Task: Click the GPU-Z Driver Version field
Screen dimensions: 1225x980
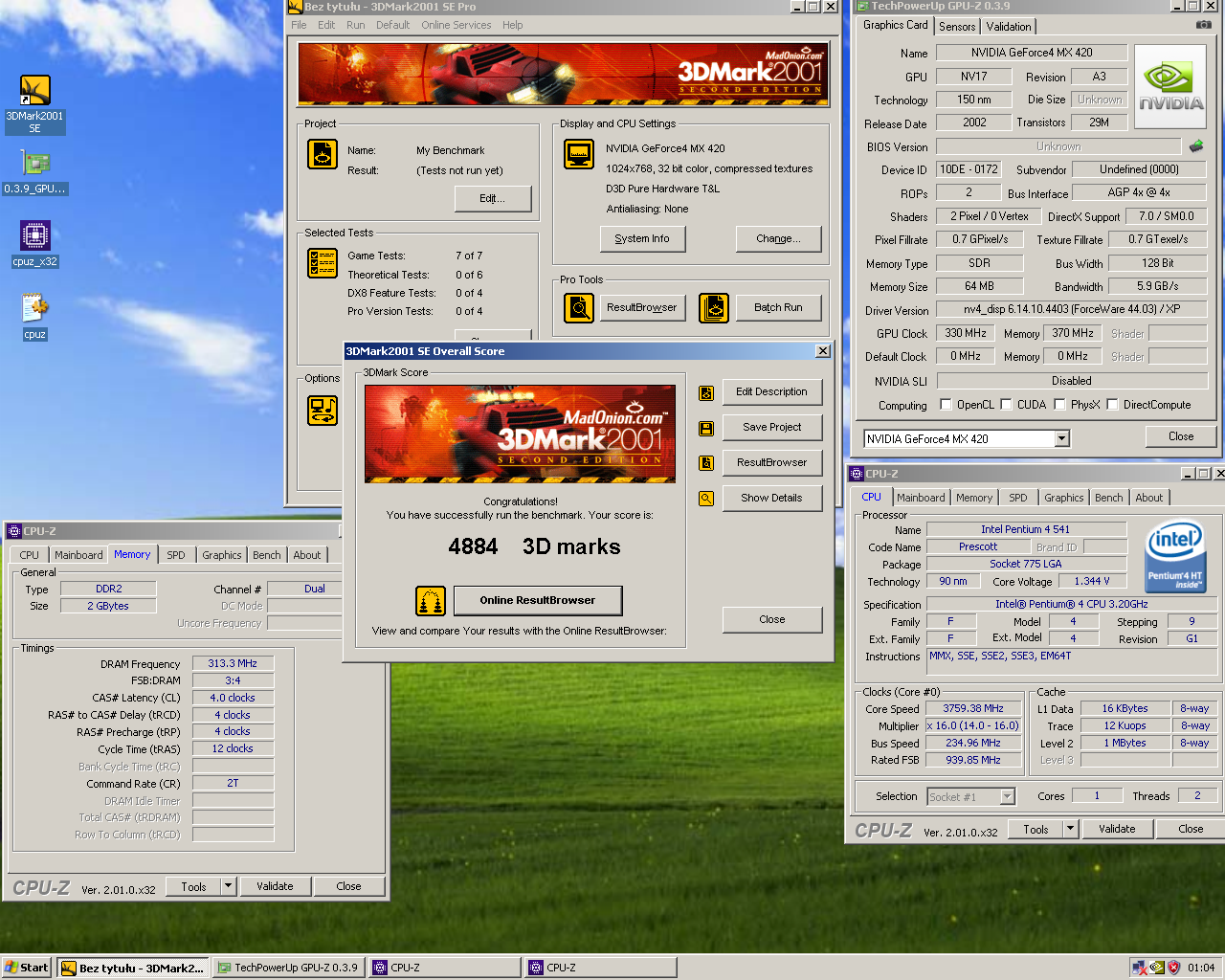Action: [1071, 310]
